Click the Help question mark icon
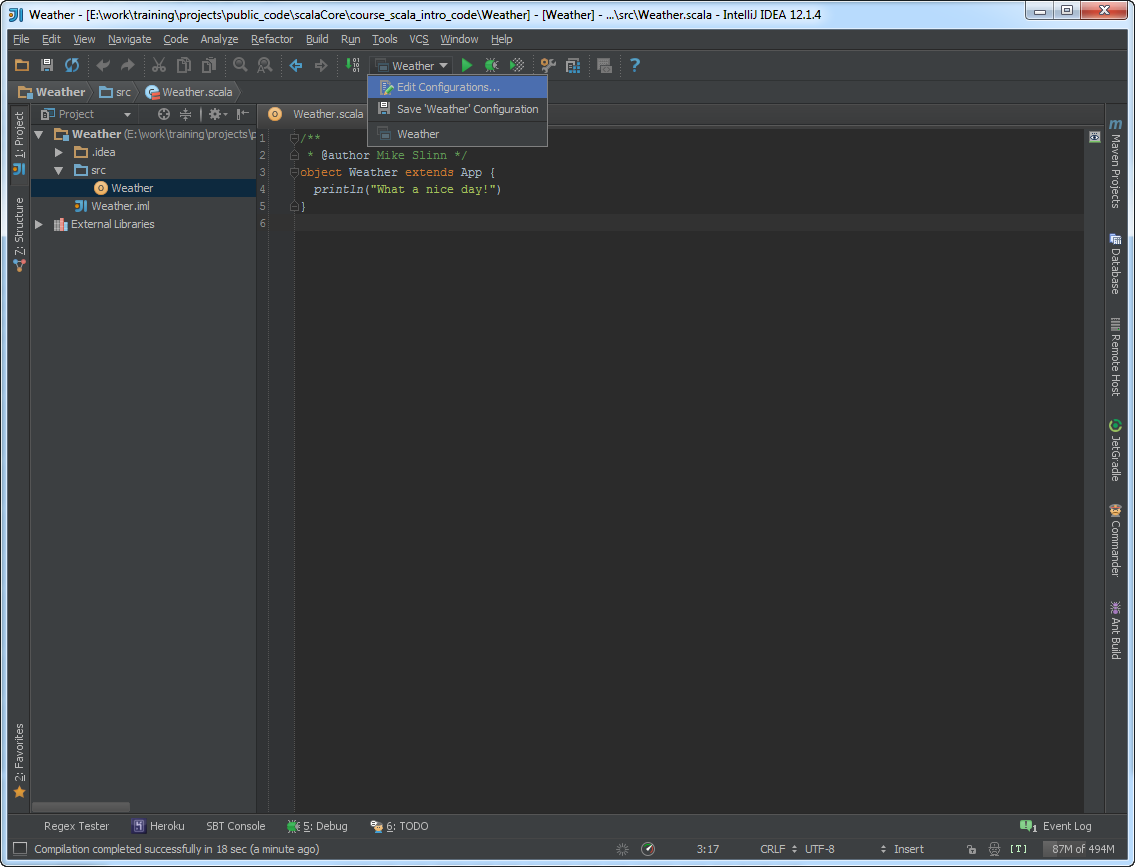The width and height of the screenshot is (1135, 867). [x=635, y=65]
